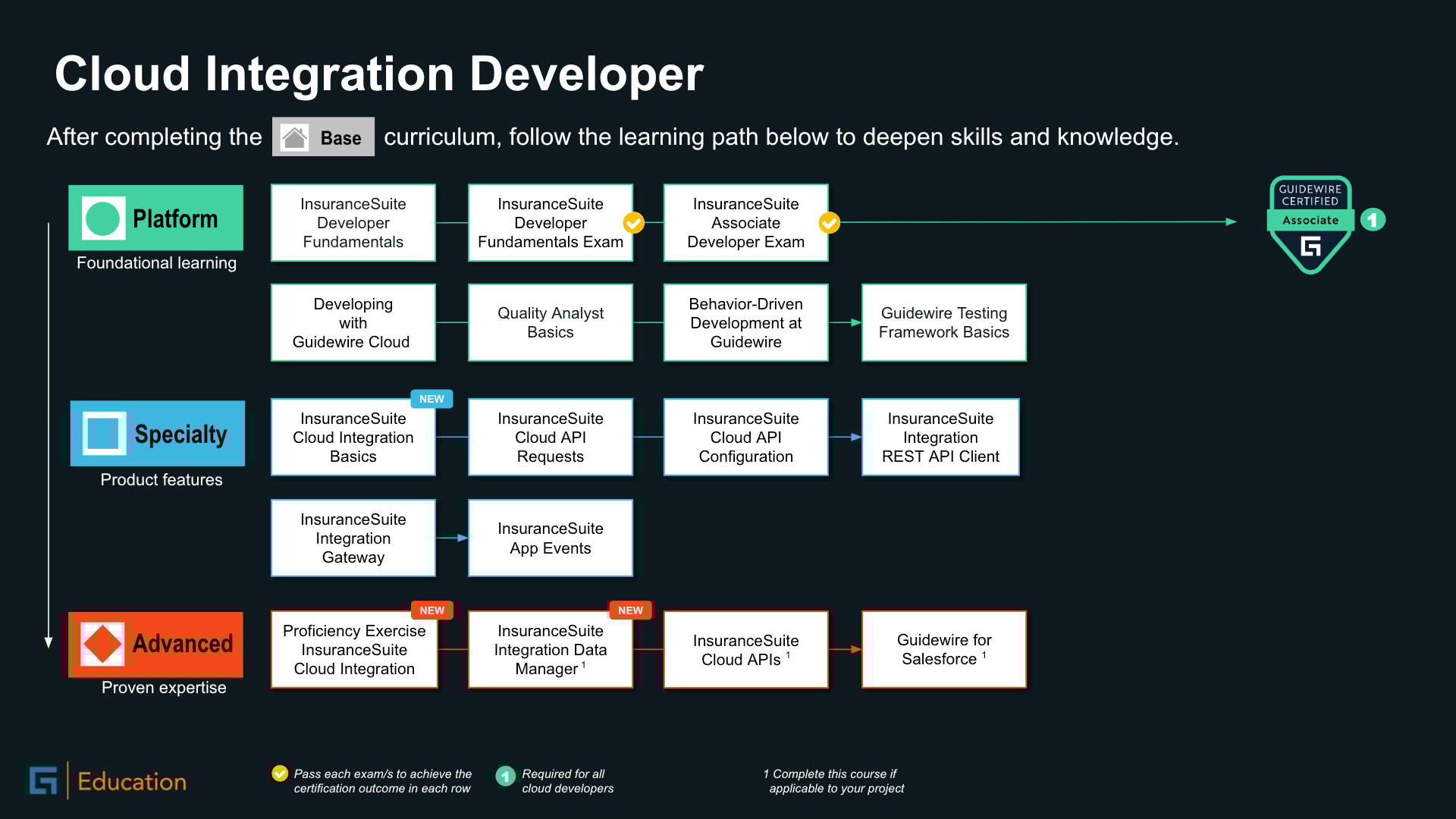Click the Base home icon
The width and height of the screenshot is (1456, 819).
point(294,137)
